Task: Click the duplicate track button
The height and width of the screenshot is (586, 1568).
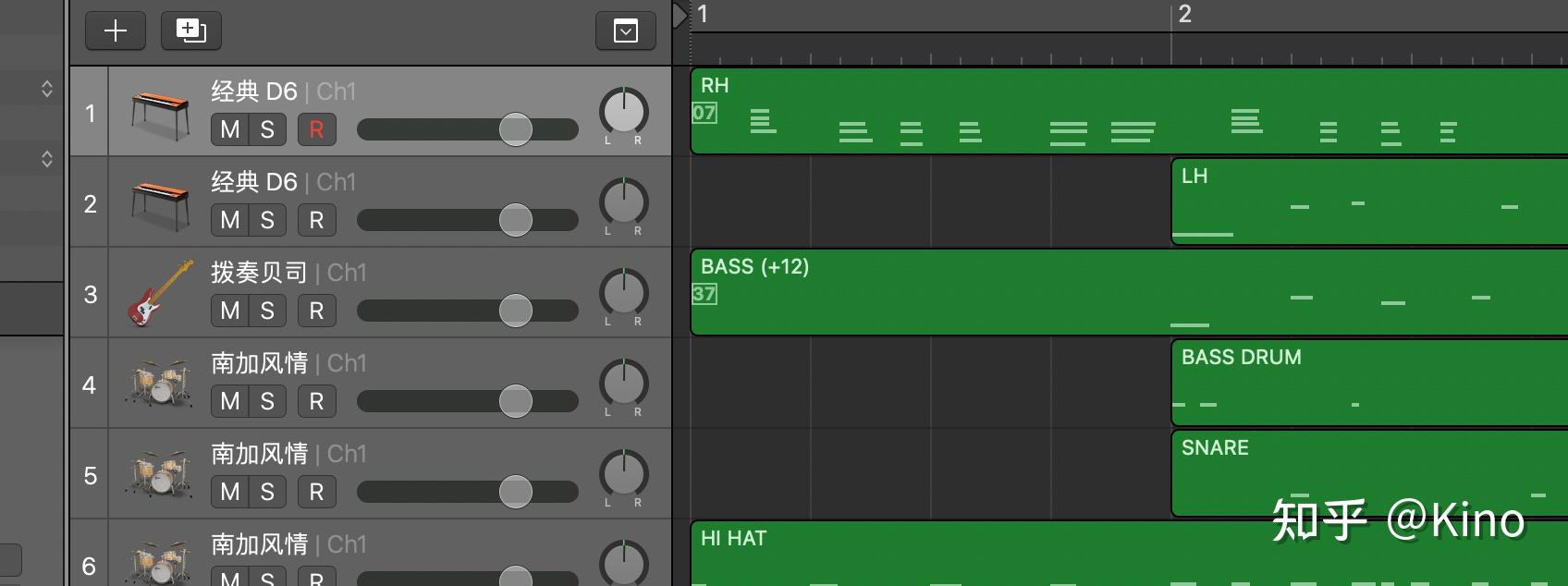Action: pos(191,31)
